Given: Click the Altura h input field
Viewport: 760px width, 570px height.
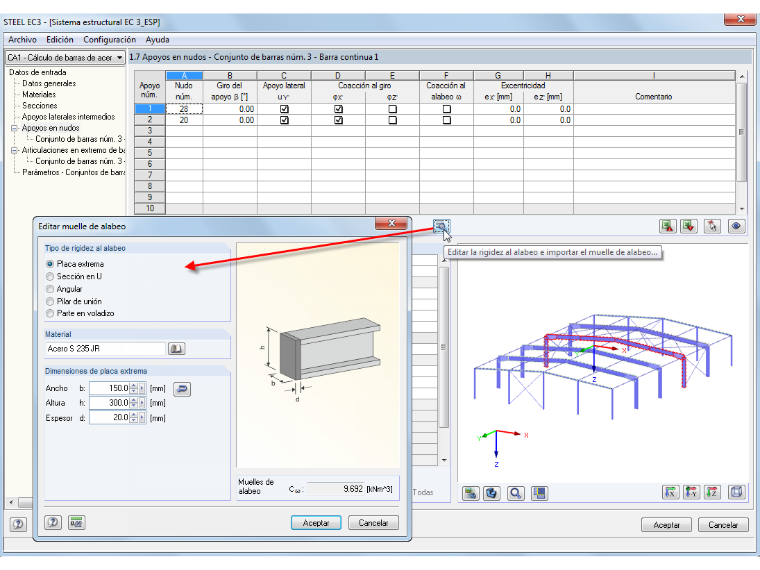Looking at the screenshot, I should [110, 403].
